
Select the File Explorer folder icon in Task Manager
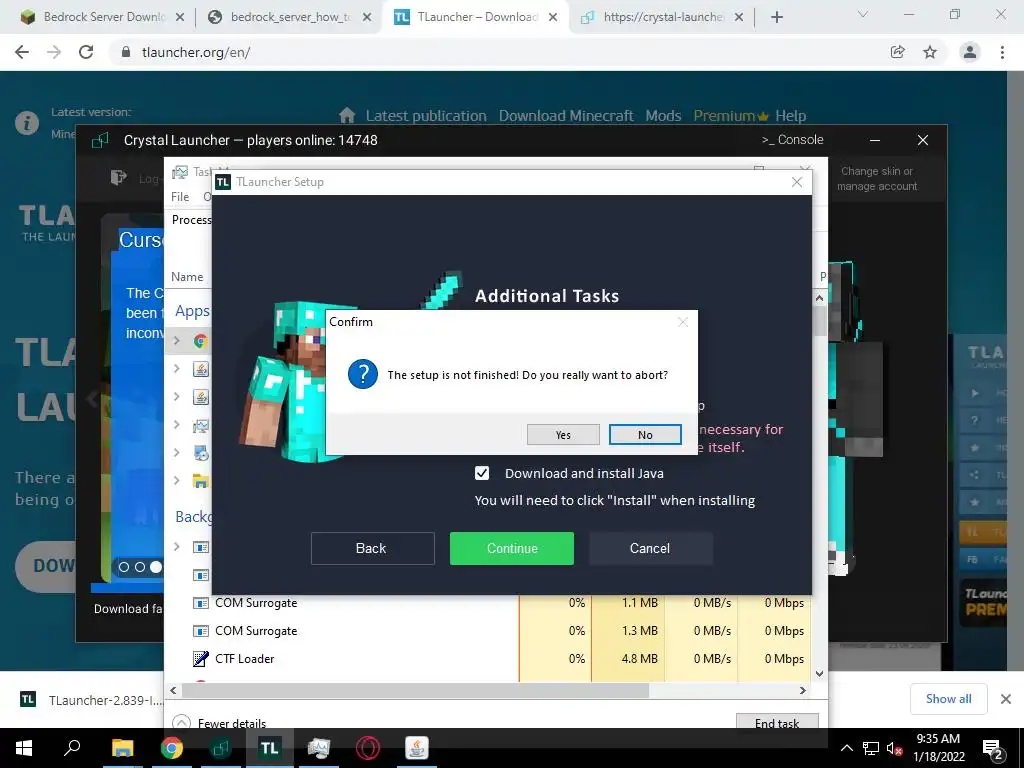(200, 481)
